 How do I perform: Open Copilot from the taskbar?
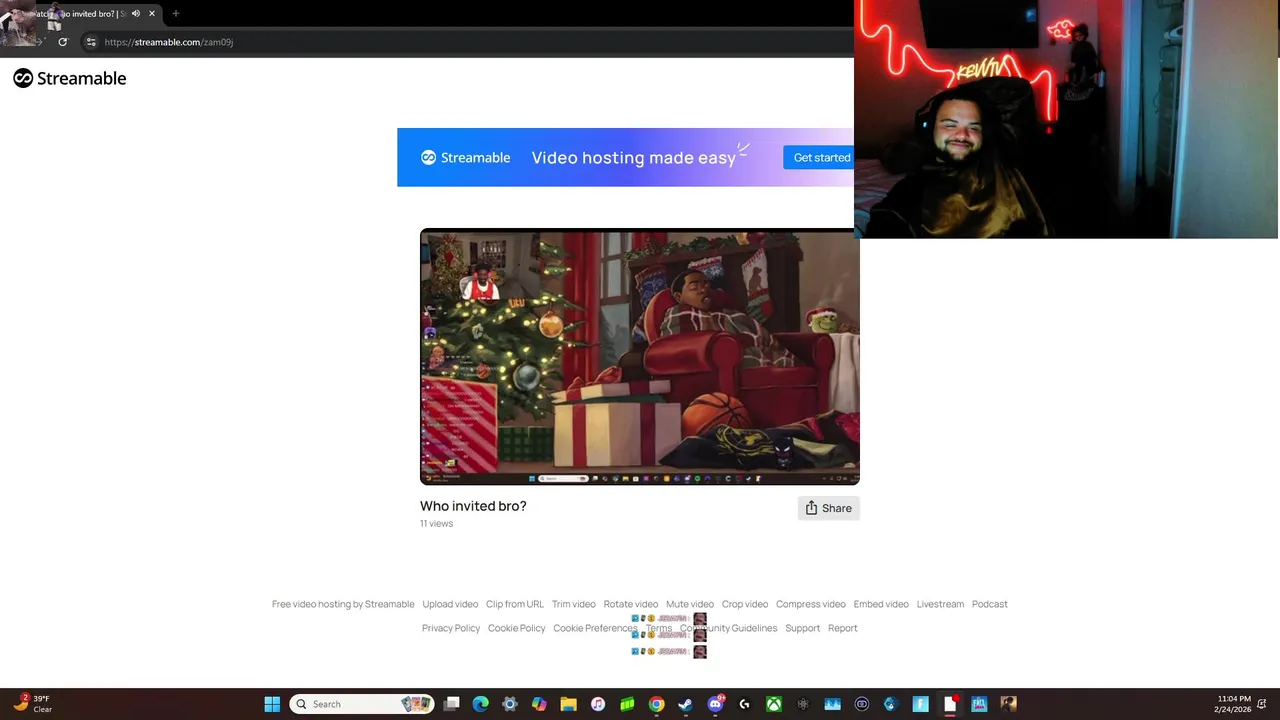click(539, 704)
